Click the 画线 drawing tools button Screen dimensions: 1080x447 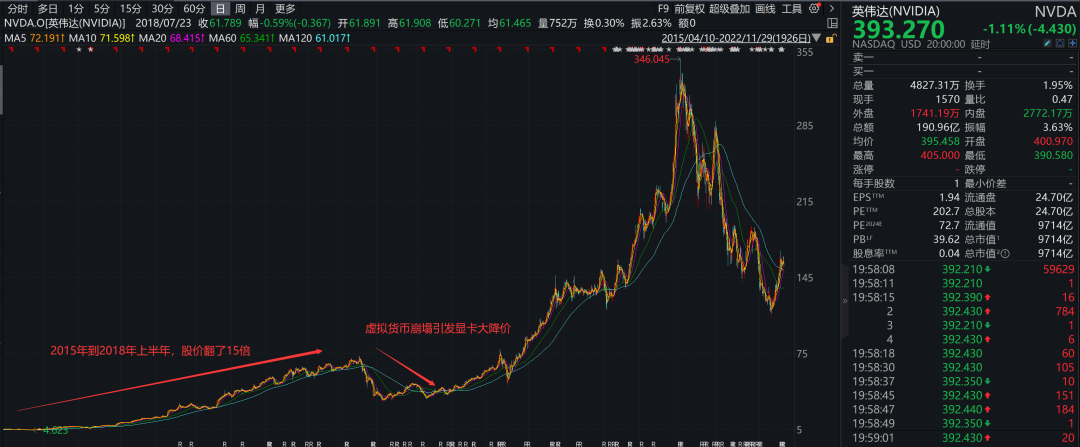(x=765, y=8)
